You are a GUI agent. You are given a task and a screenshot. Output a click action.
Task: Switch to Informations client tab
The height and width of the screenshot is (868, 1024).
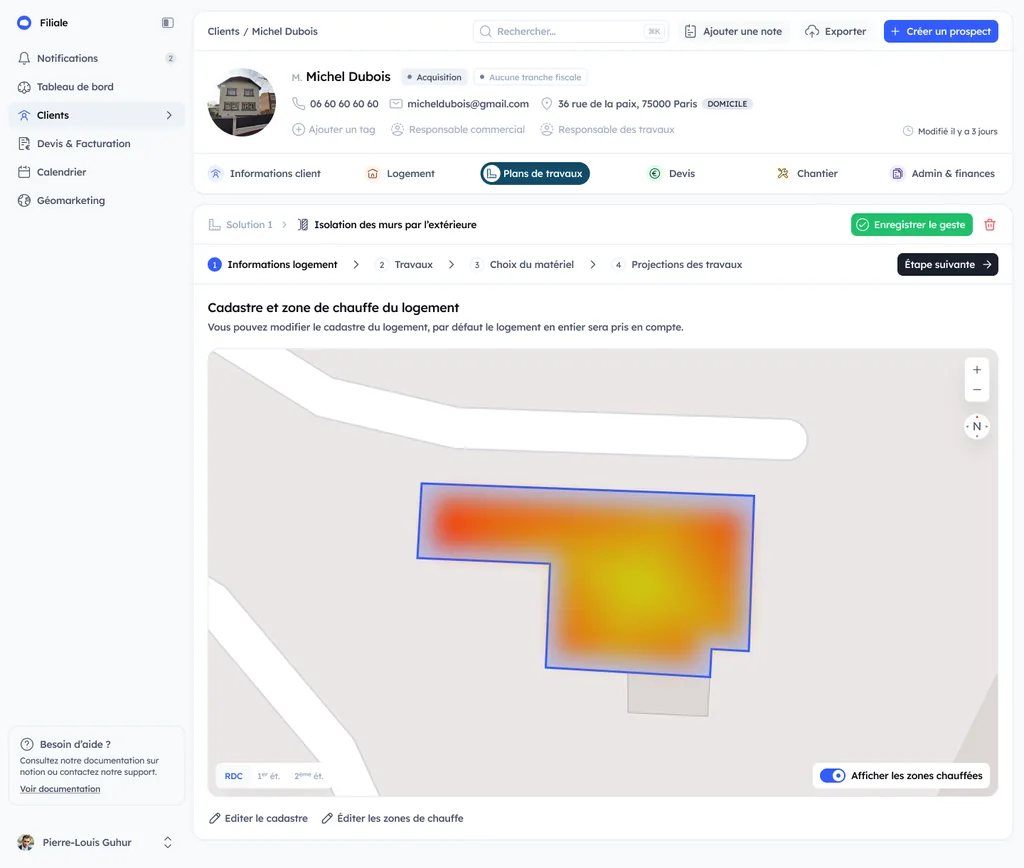point(264,174)
